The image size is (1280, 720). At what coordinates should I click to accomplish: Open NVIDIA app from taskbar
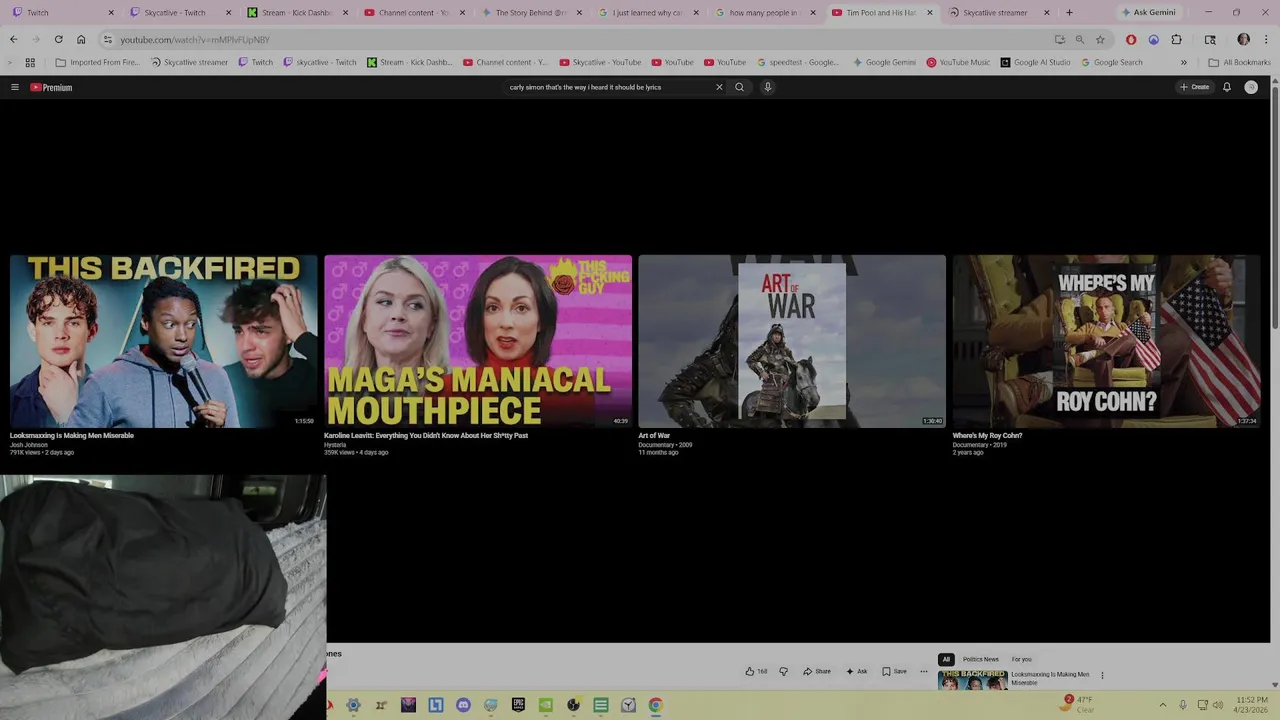point(545,705)
